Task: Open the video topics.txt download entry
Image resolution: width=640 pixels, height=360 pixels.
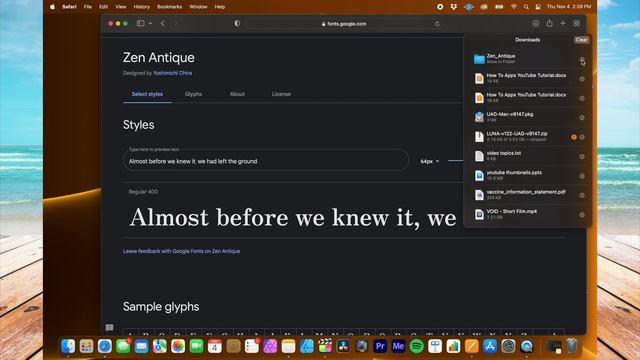Action: [527, 156]
